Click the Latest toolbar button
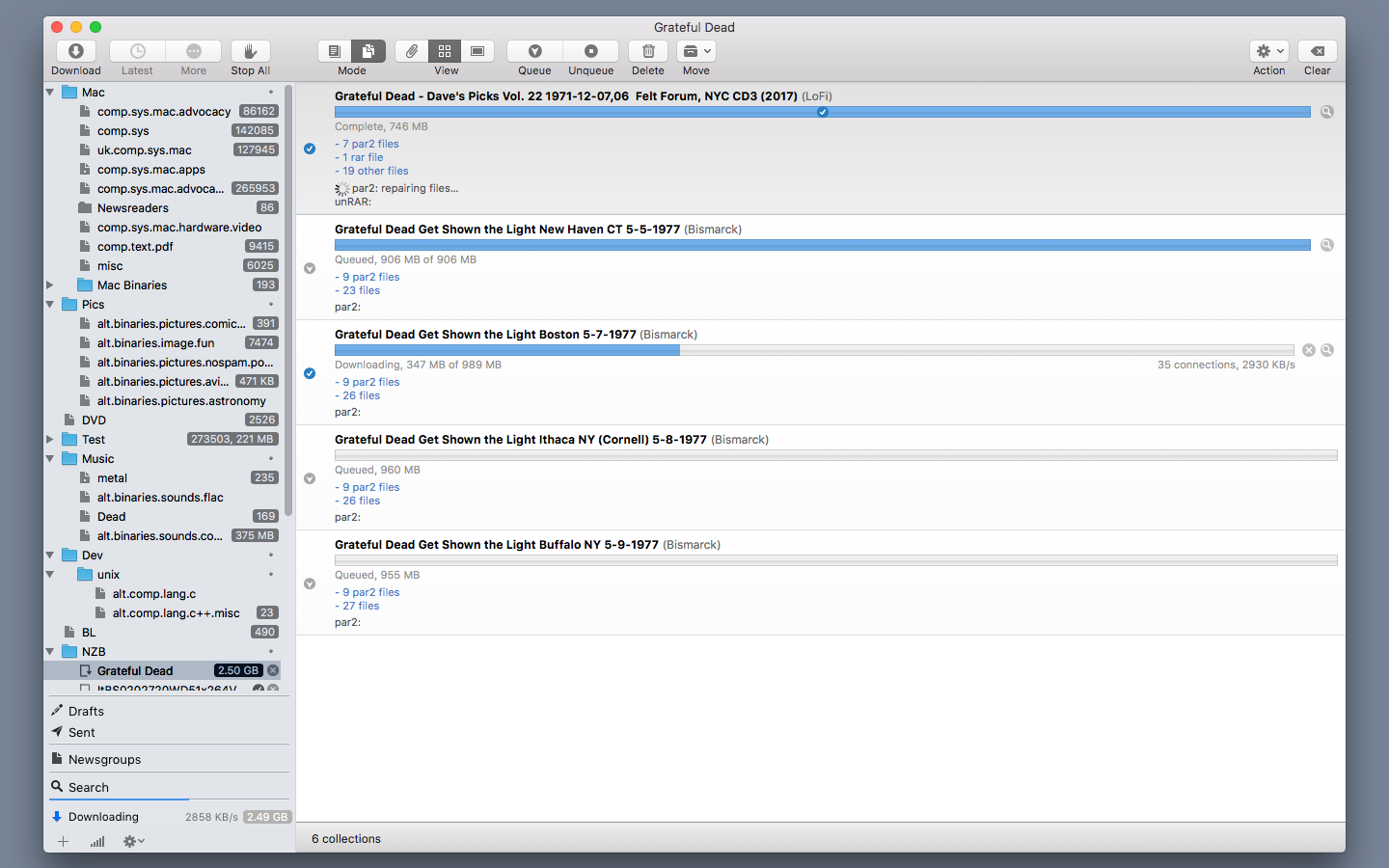This screenshot has width=1389, height=868. (137, 51)
